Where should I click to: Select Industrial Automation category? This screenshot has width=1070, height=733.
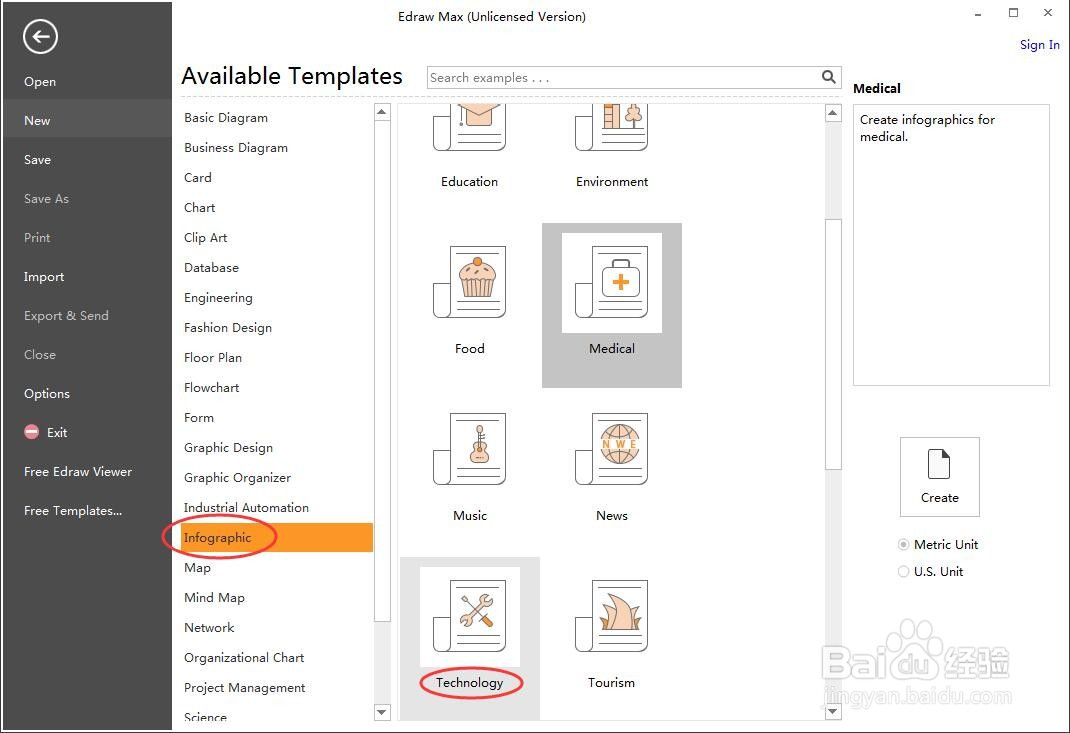(246, 508)
